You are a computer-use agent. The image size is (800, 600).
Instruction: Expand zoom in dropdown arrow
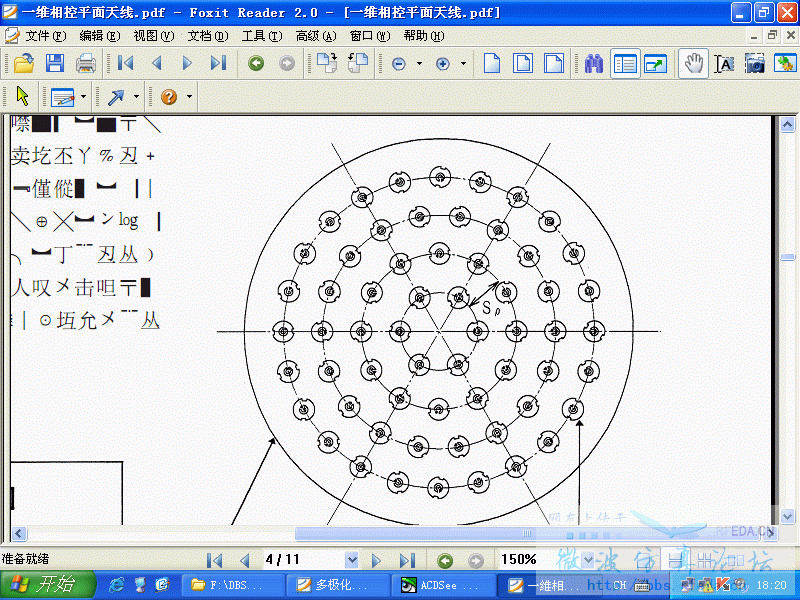click(463, 64)
